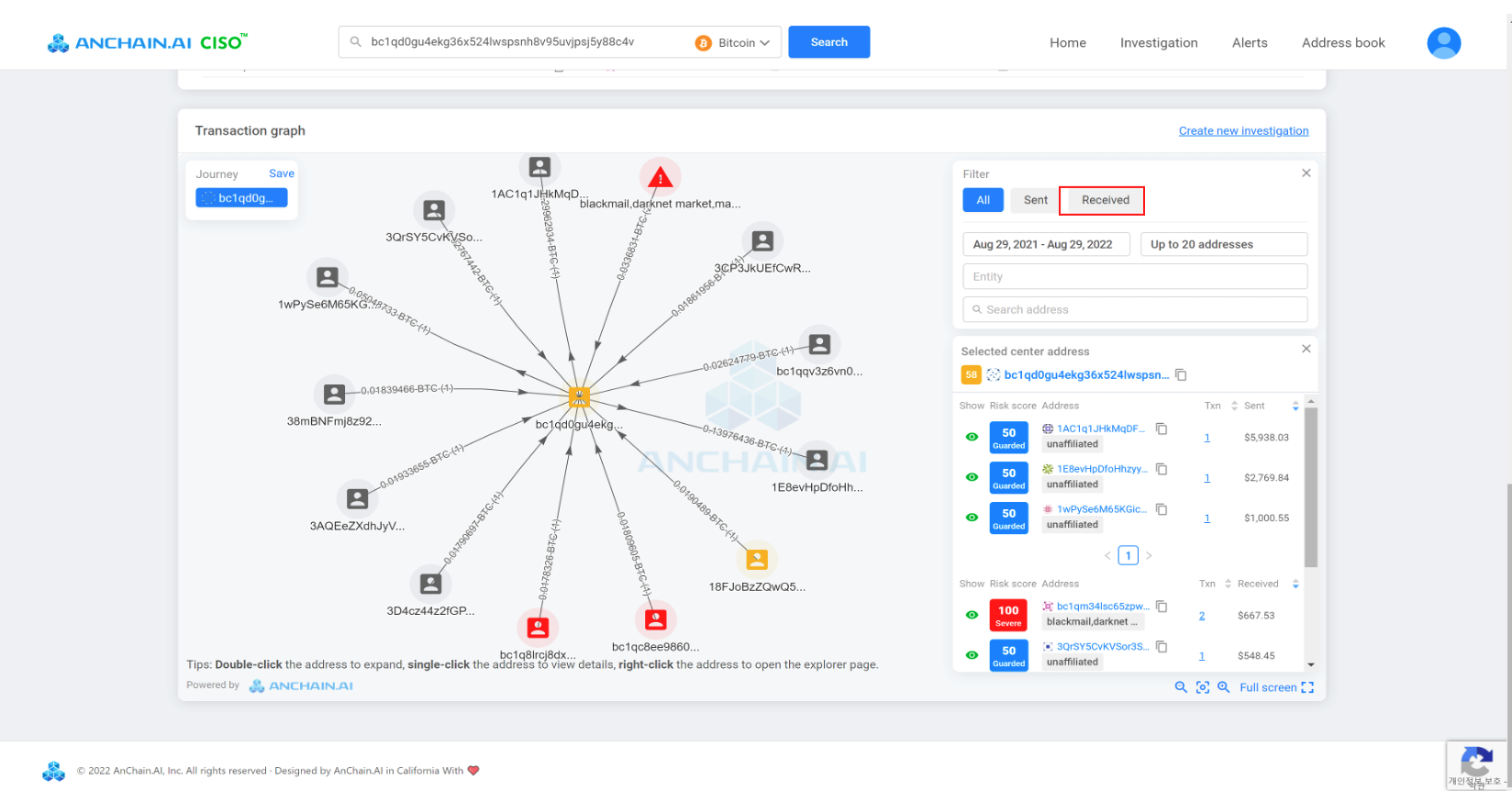Toggle visibility of 1wPySe6M65KGic row
Screen dimensions: 1512x791
coord(972,518)
